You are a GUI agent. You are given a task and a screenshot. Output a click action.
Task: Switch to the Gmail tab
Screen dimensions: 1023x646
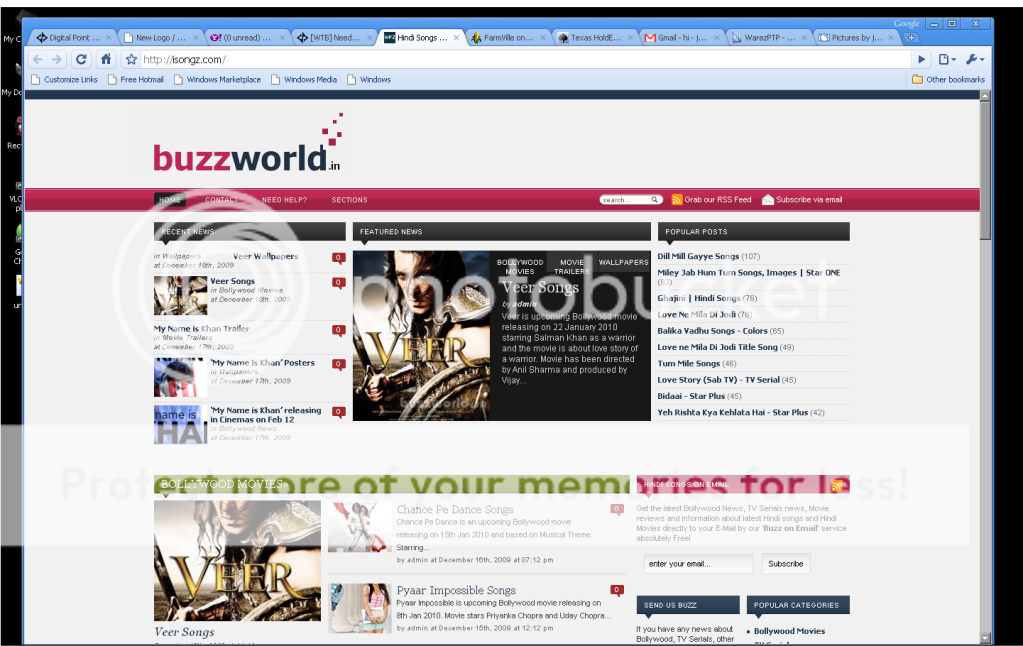click(x=681, y=38)
